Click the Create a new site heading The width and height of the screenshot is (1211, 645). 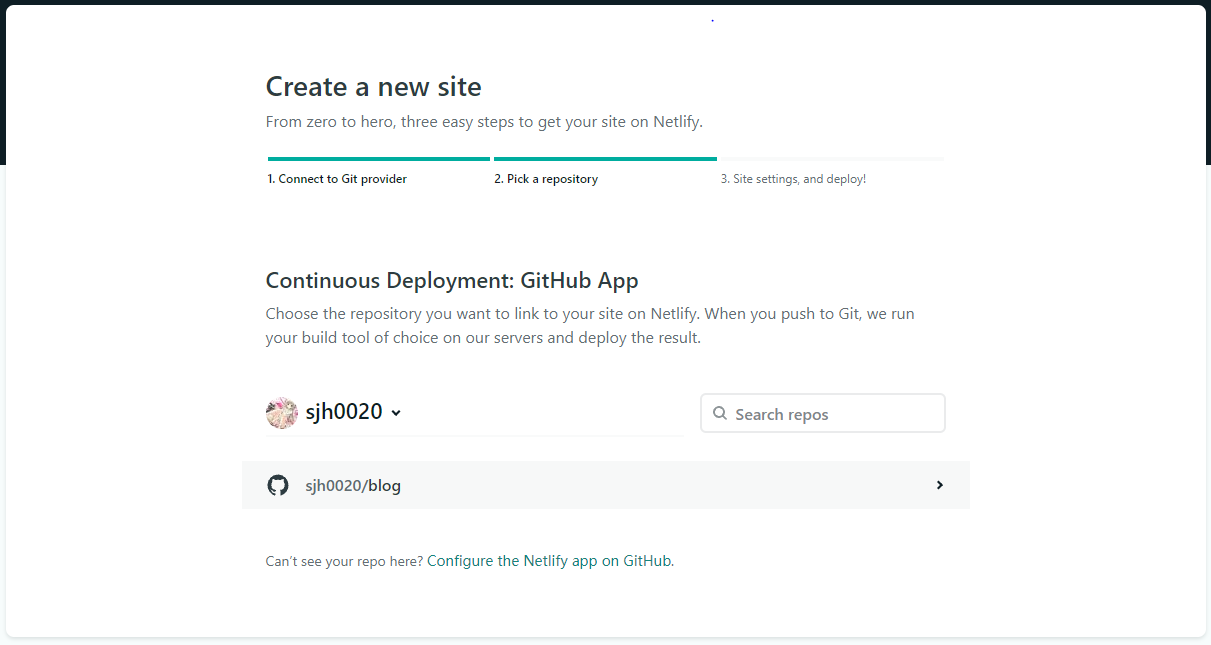point(373,87)
